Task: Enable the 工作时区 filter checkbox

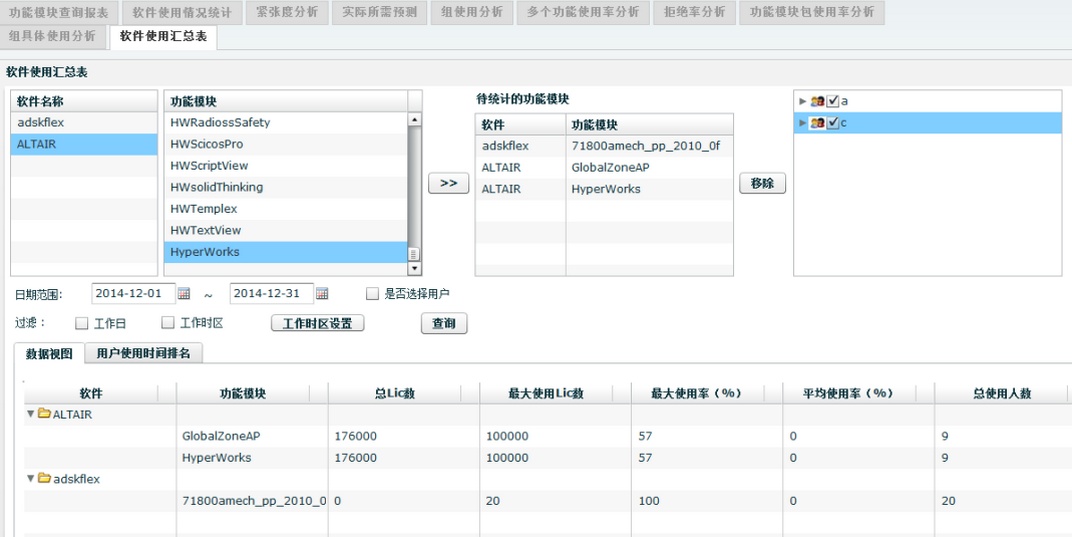Action: [x=168, y=323]
